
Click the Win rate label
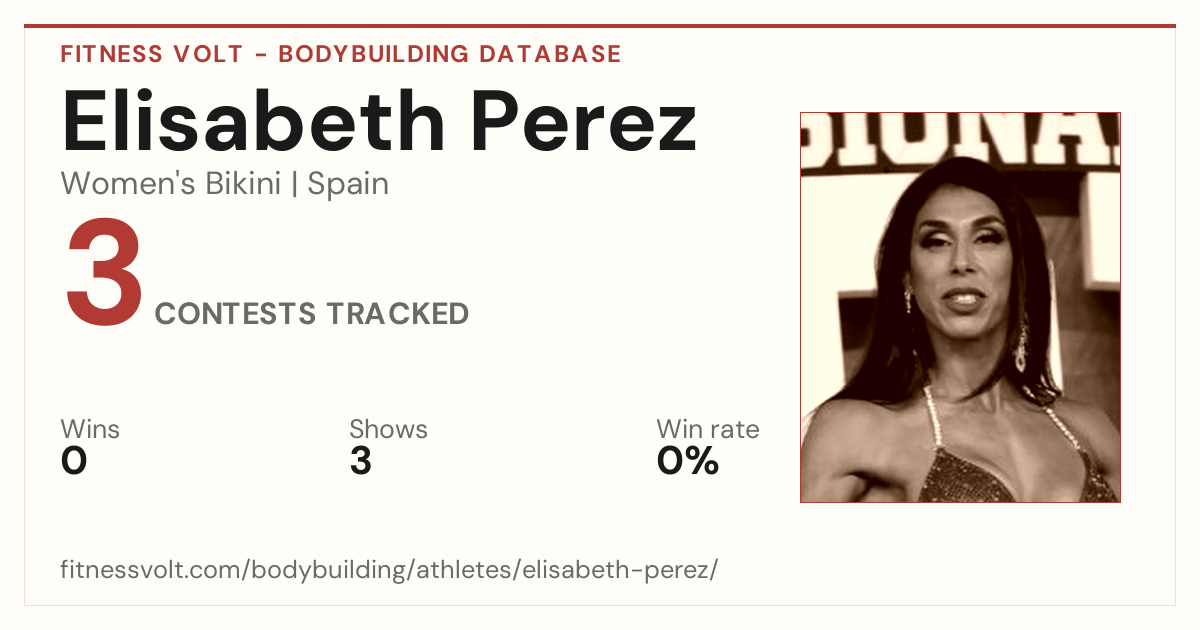tap(708, 430)
